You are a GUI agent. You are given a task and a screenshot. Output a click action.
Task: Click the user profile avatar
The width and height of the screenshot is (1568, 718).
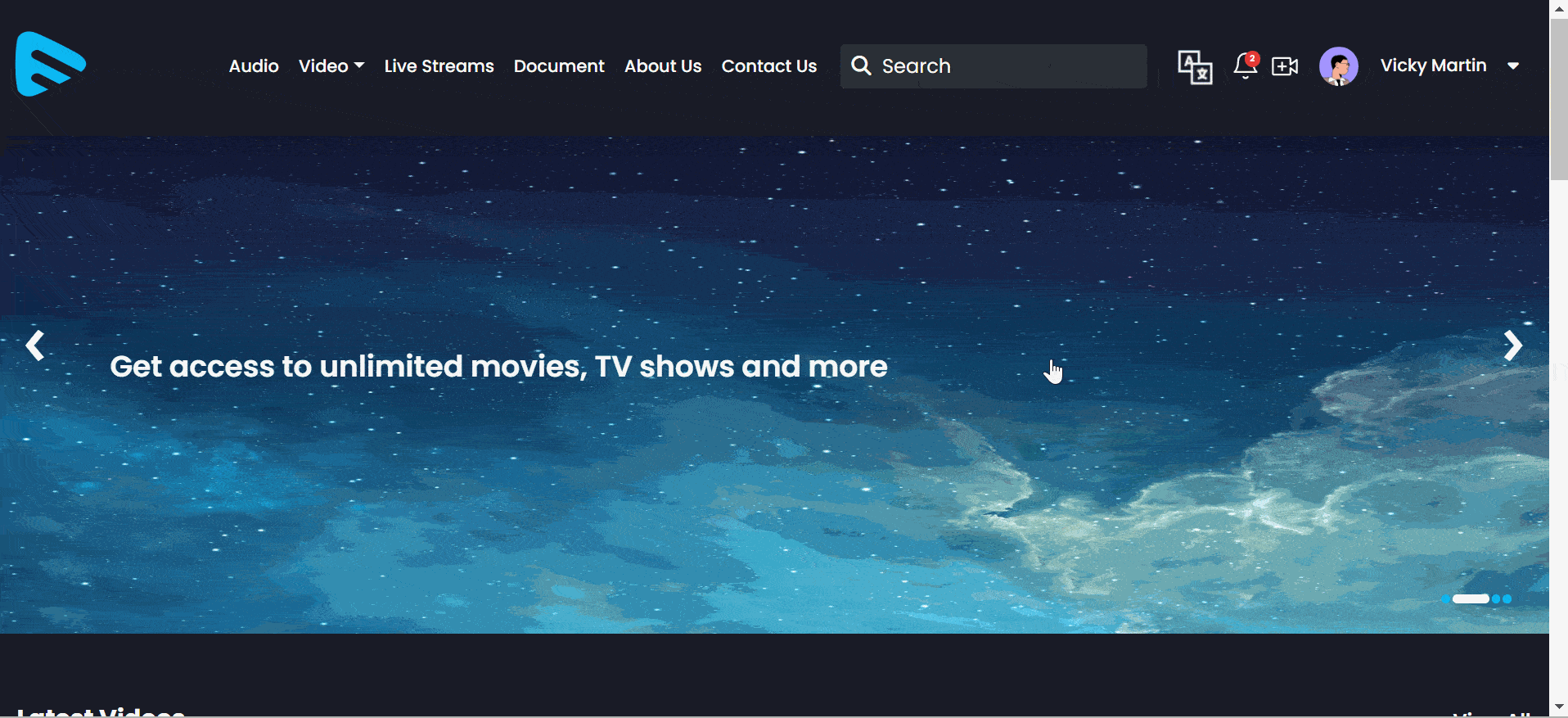pos(1338,66)
